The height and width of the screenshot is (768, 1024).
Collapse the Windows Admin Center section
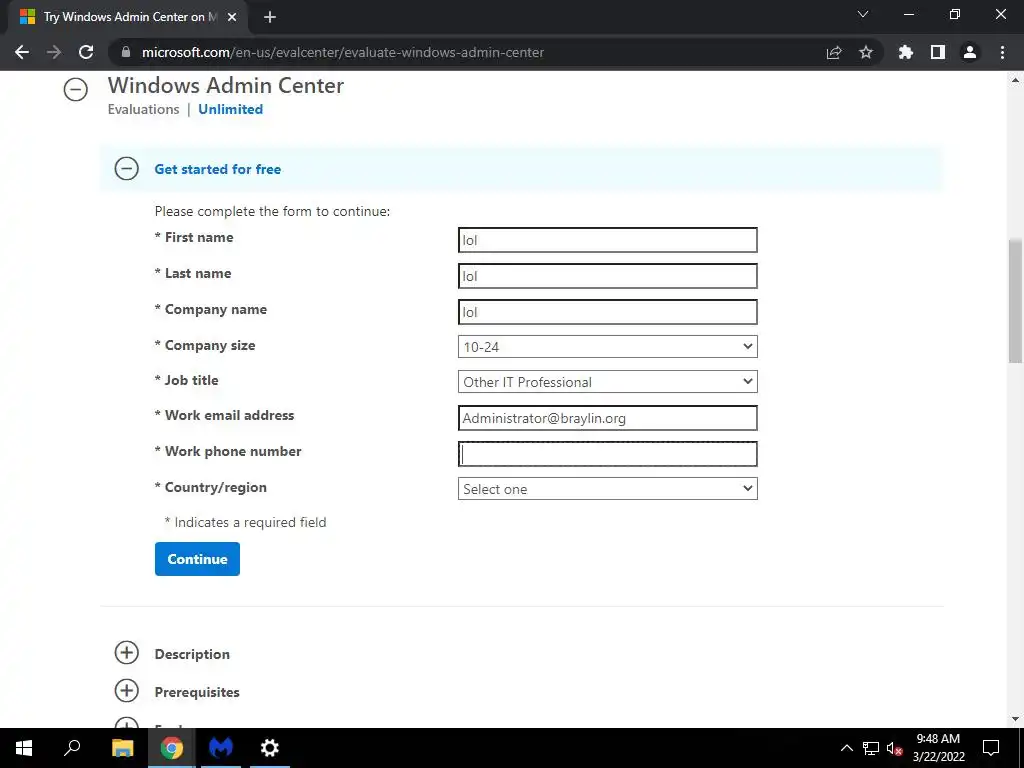coord(76,89)
